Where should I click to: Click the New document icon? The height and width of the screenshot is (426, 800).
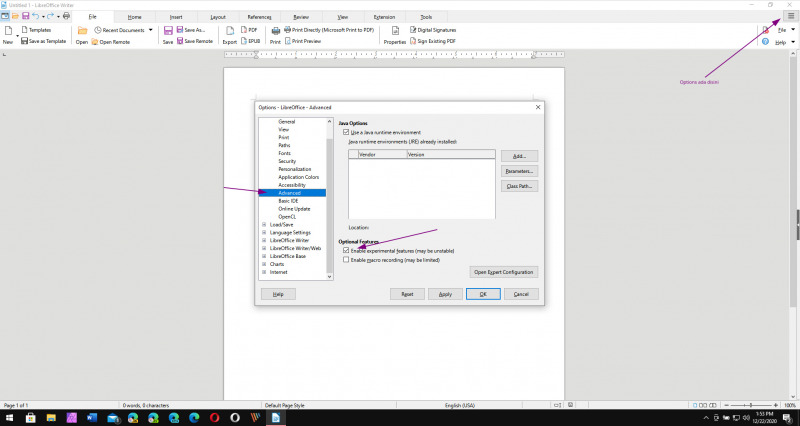[x=7, y=31]
